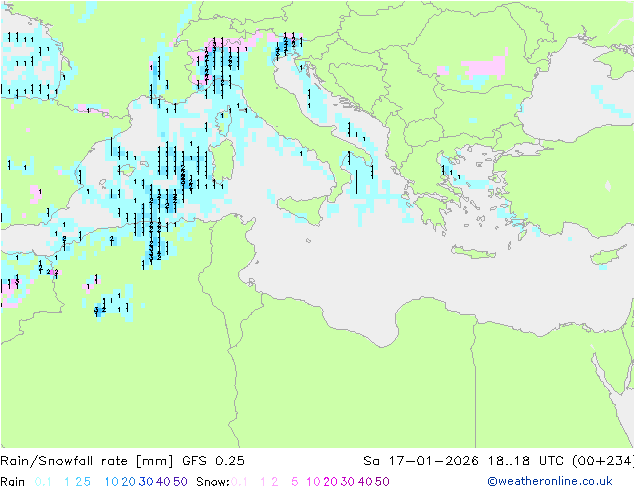Pick the Snow legend 30 color value
The image size is (634, 490).
tap(347, 482)
